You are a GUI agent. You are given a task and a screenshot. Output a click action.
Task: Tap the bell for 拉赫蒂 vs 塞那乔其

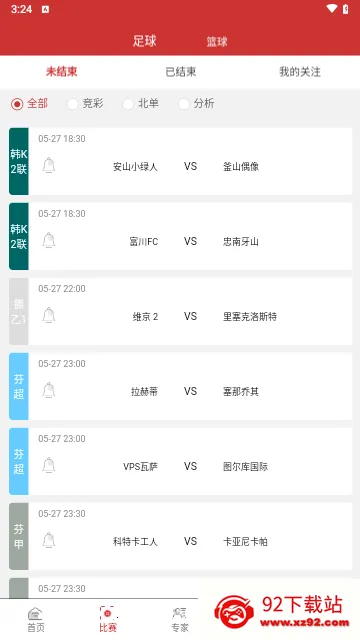49,391
